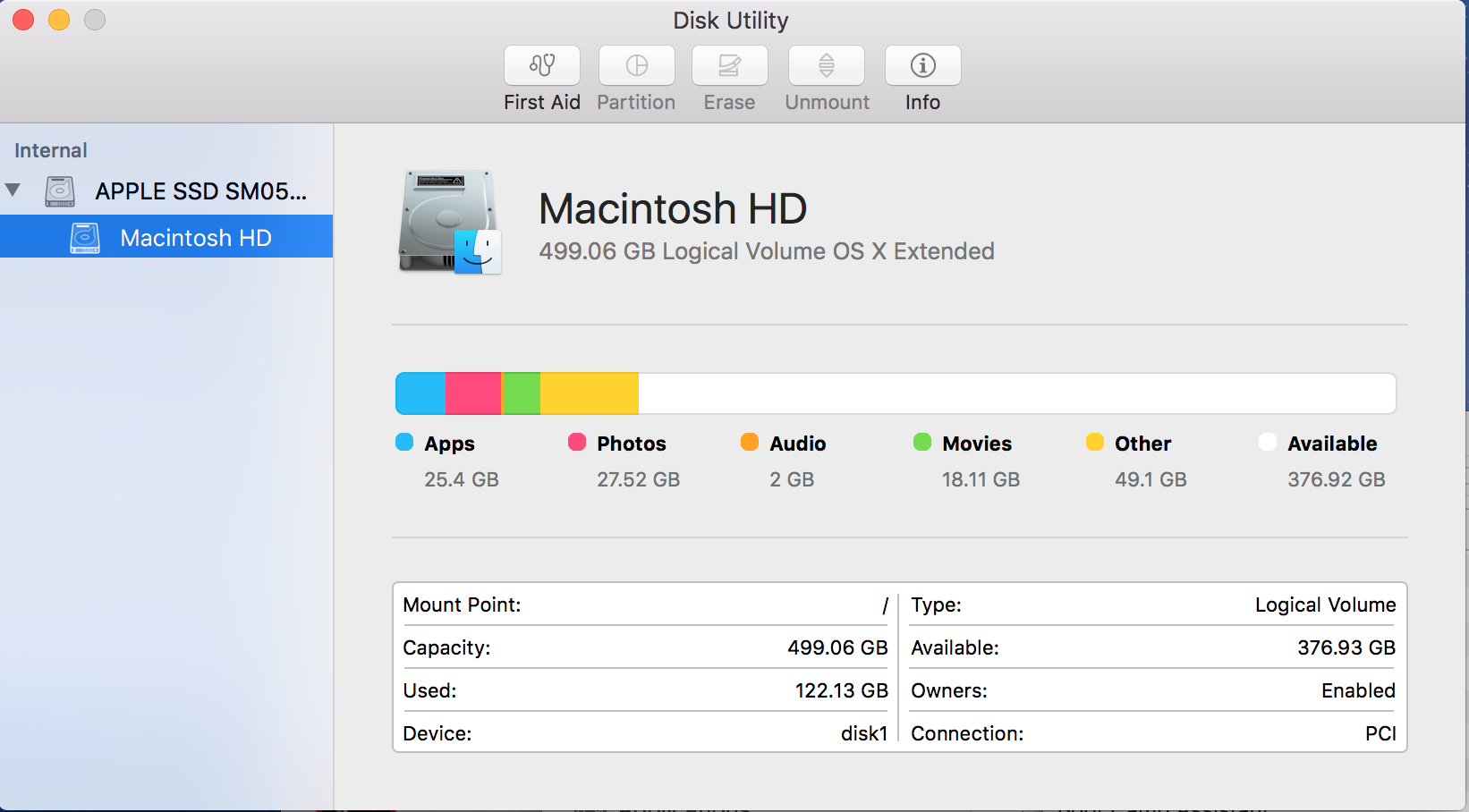The width and height of the screenshot is (1469, 812).
Task: Click the Connection value PCI
Action: coord(1380,733)
